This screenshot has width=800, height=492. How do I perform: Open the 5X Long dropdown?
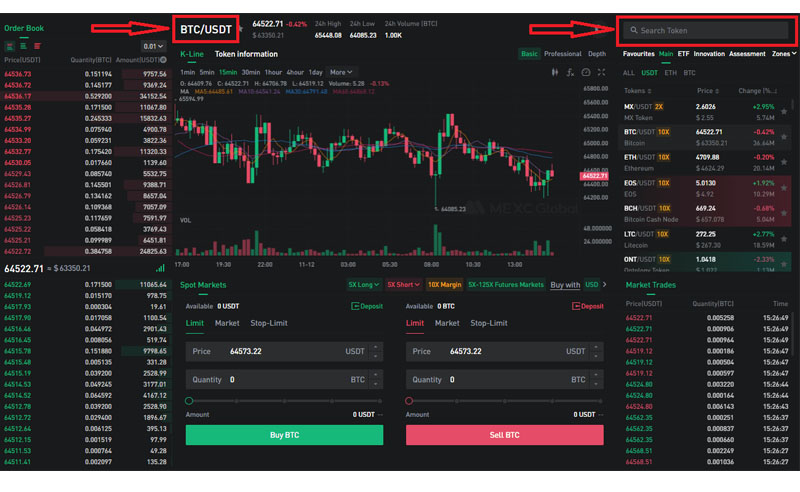(363, 285)
